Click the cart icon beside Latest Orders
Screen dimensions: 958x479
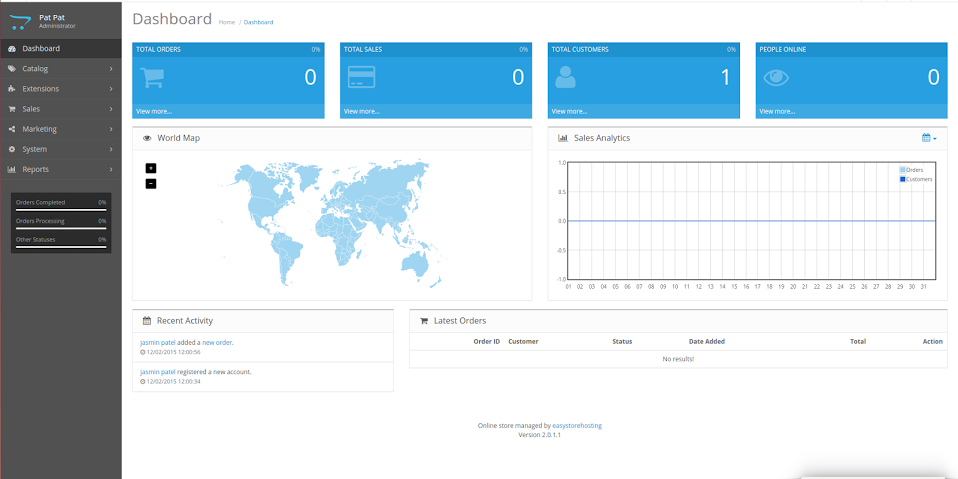(424, 321)
